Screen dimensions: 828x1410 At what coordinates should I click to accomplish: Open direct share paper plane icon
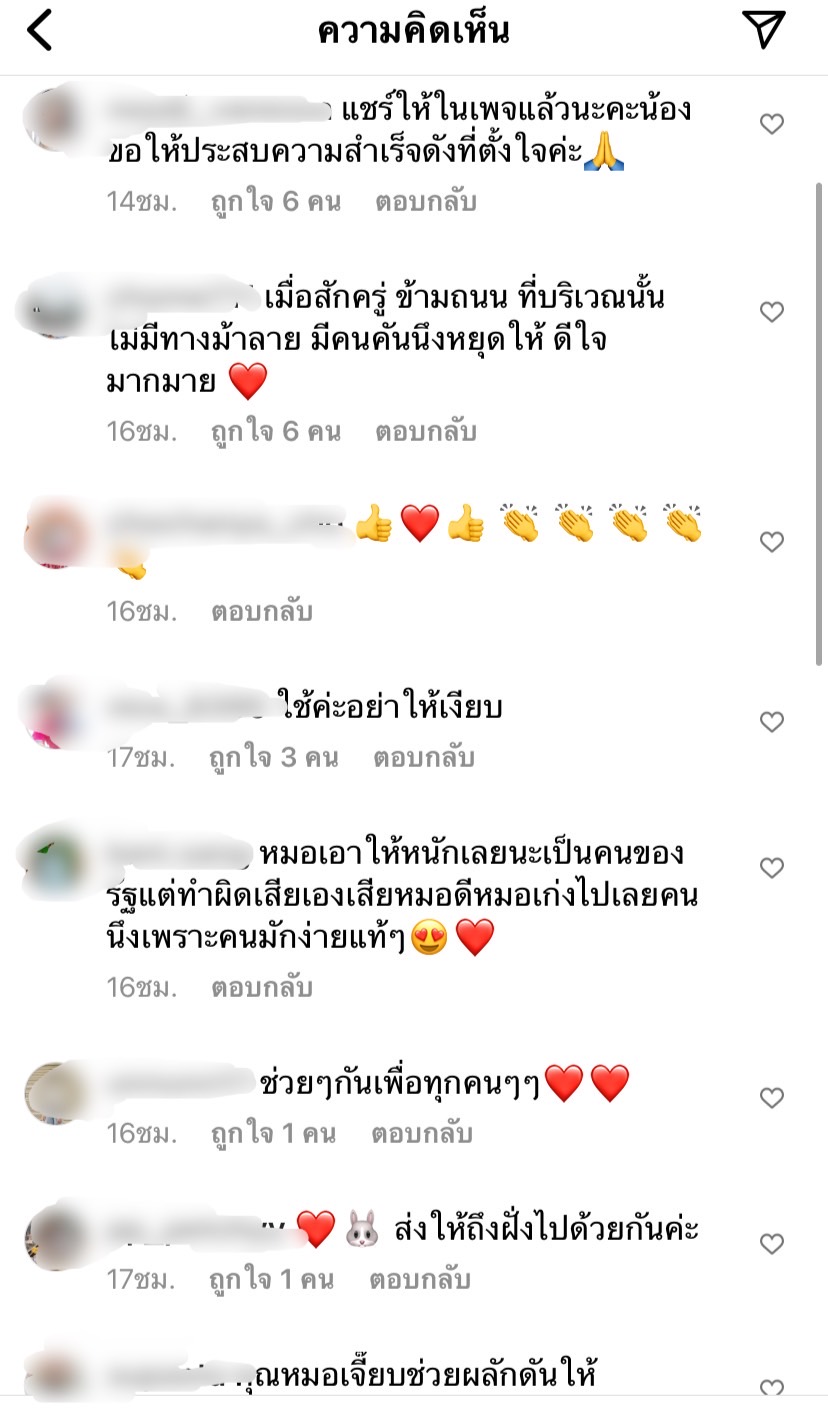(765, 30)
